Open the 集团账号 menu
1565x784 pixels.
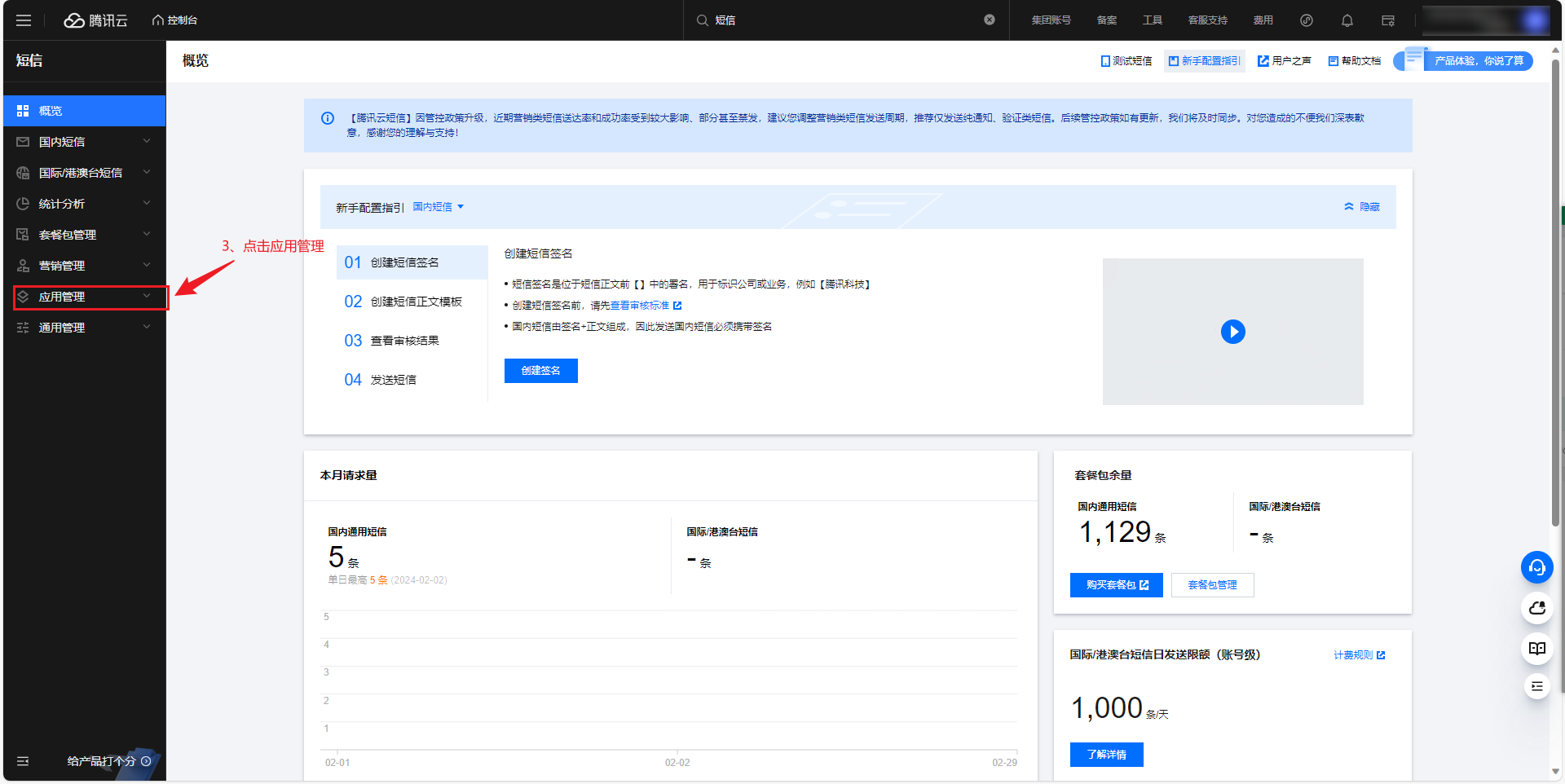click(1051, 20)
